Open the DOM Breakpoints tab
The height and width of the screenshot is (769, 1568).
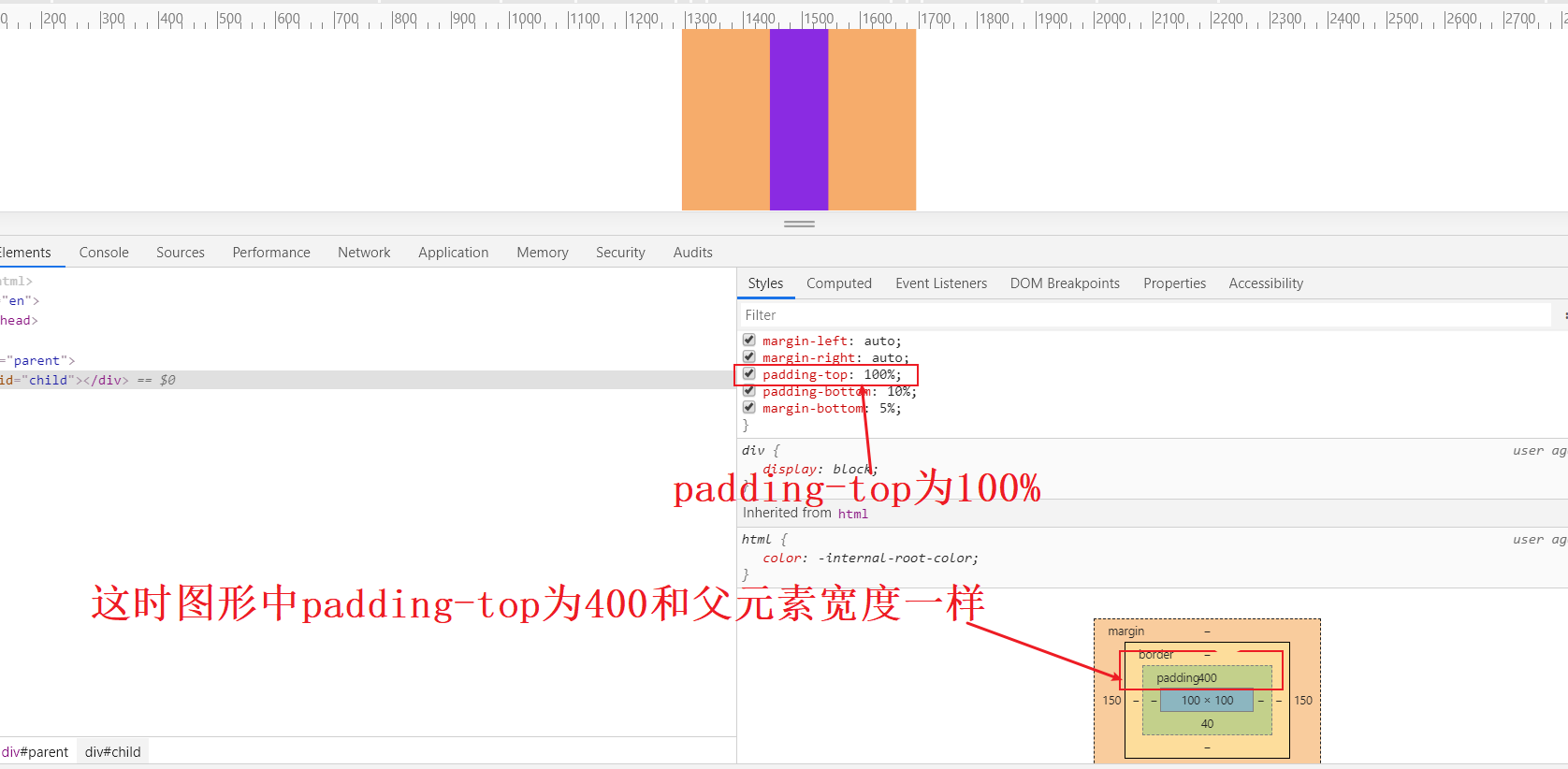point(1065,283)
